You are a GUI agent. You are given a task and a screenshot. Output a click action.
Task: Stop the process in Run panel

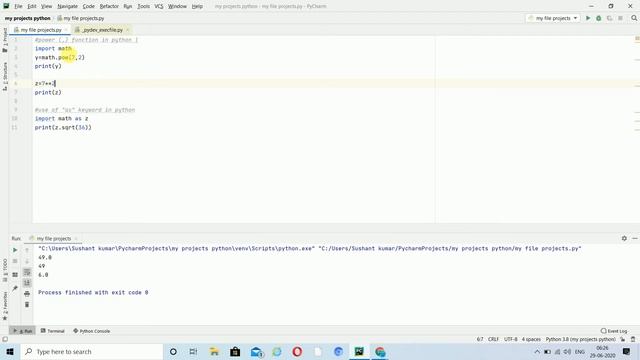[x=15, y=261]
